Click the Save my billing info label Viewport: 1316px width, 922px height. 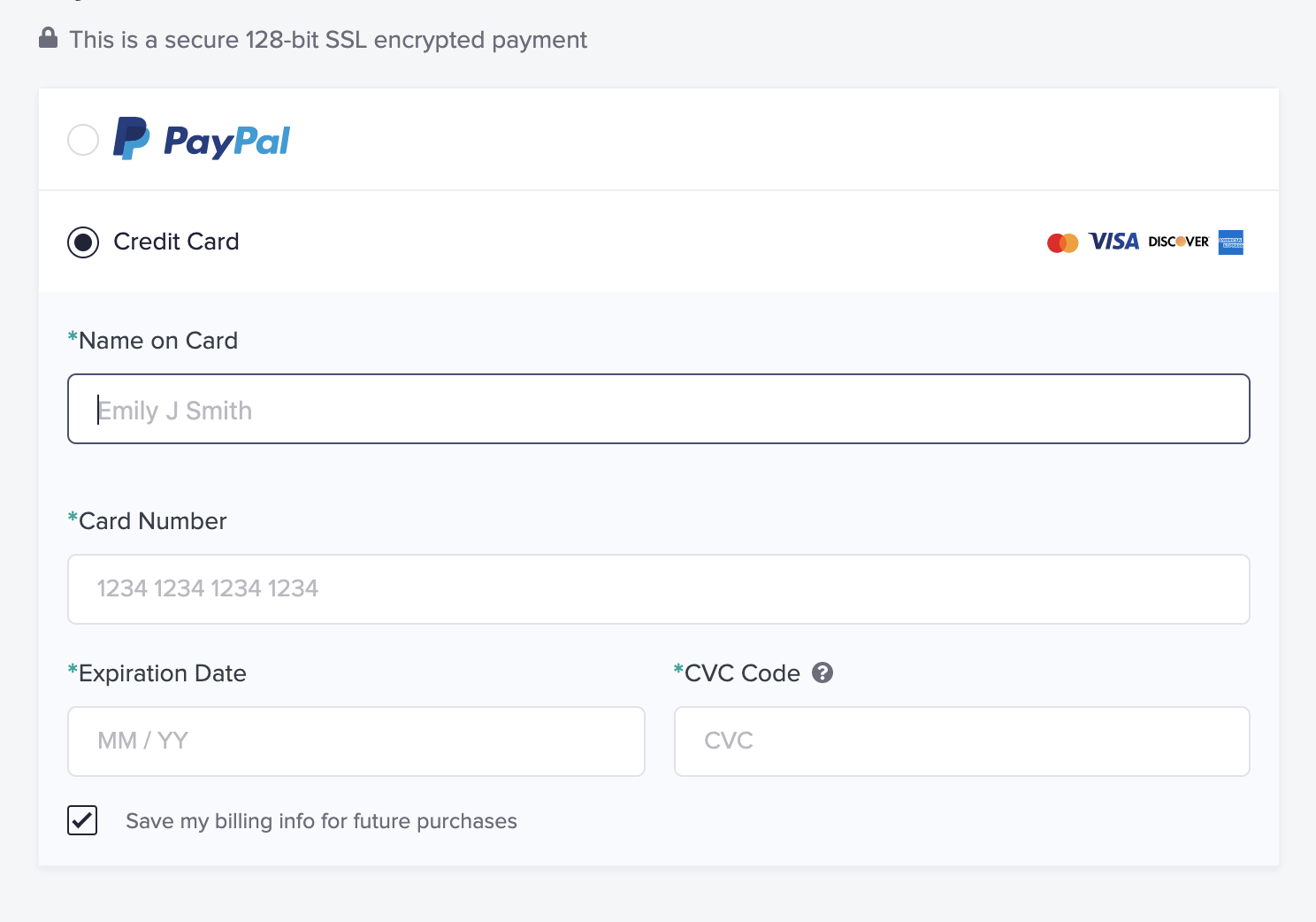pyautogui.click(x=321, y=821)
